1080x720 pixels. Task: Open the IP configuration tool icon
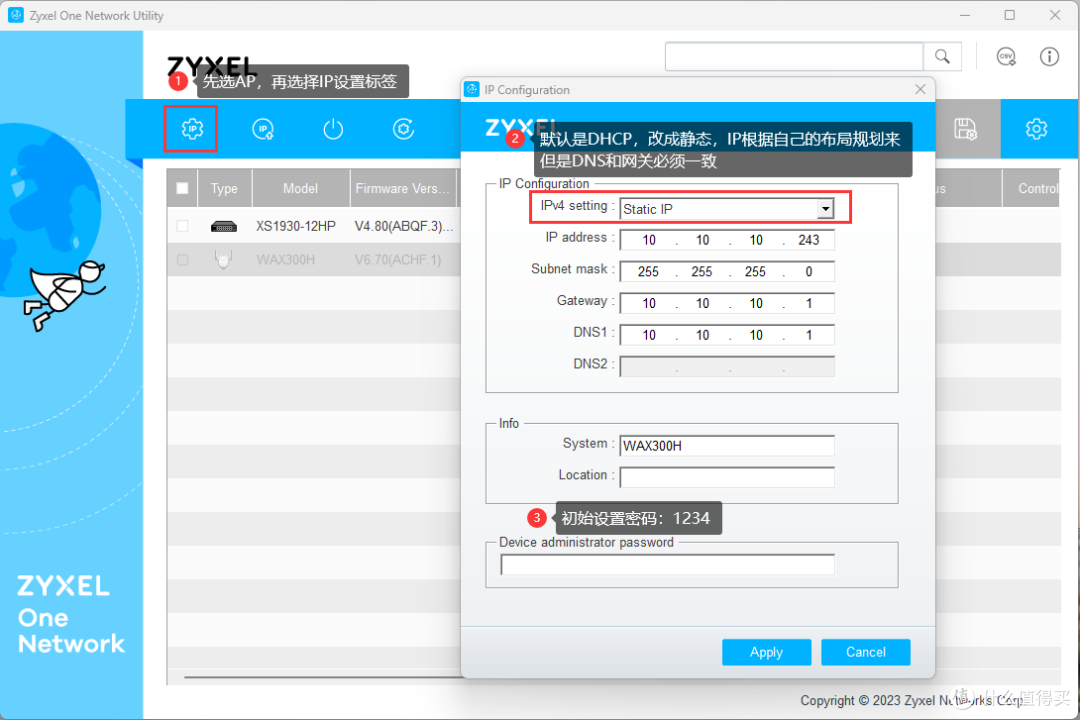(x=190, y=128)
